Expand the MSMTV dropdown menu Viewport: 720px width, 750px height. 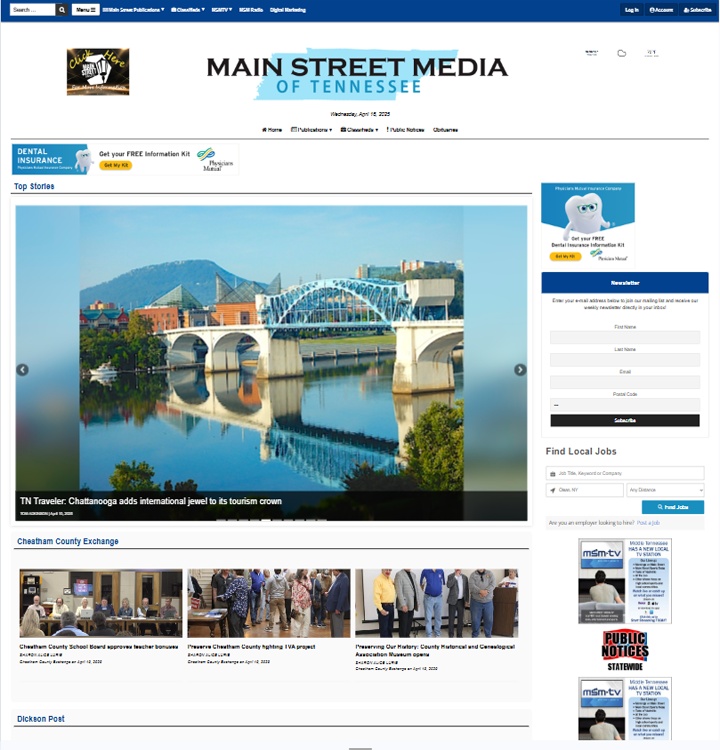coord(222,10)
